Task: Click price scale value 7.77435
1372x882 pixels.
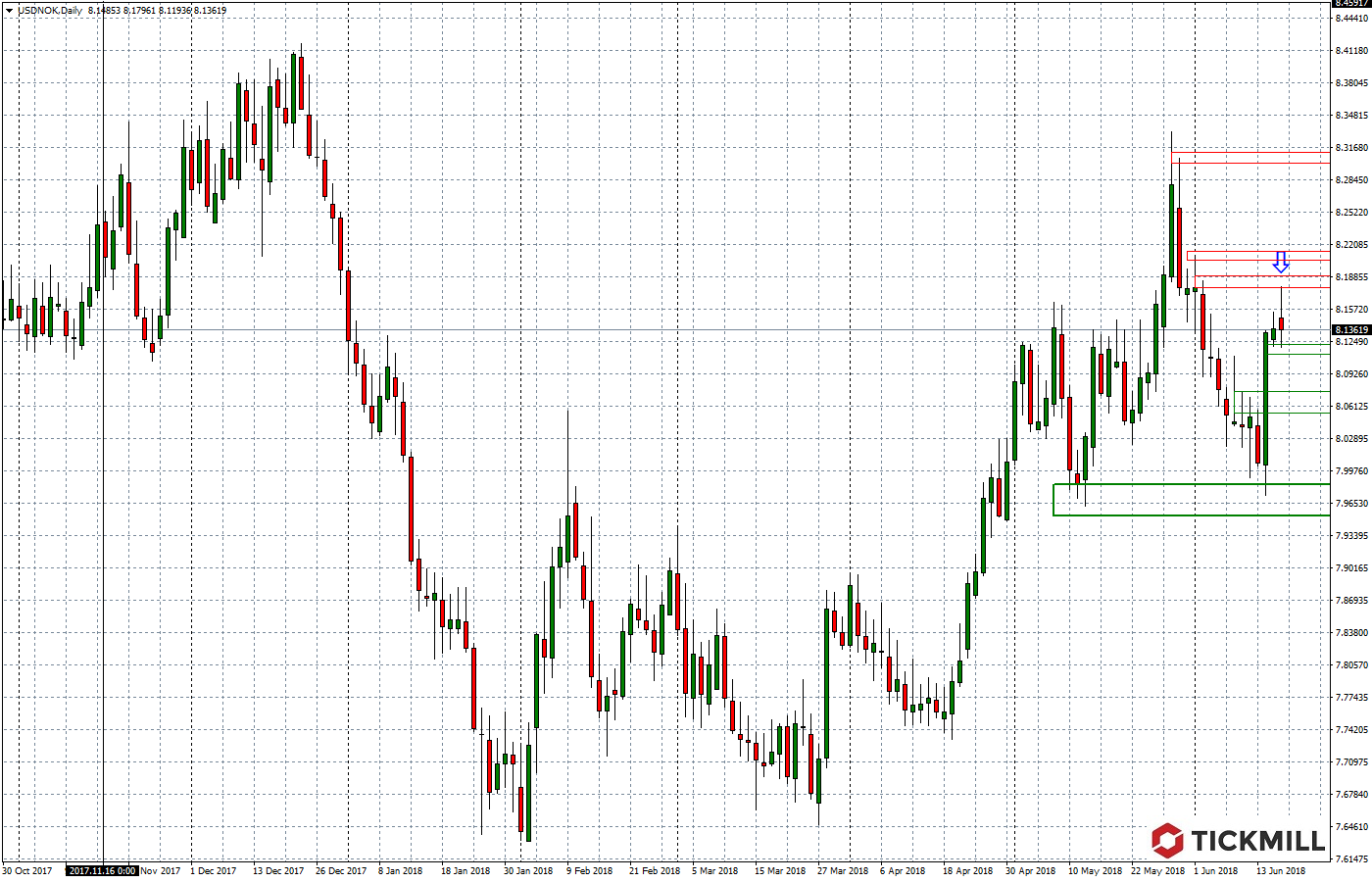Action: pos(1351,698)
